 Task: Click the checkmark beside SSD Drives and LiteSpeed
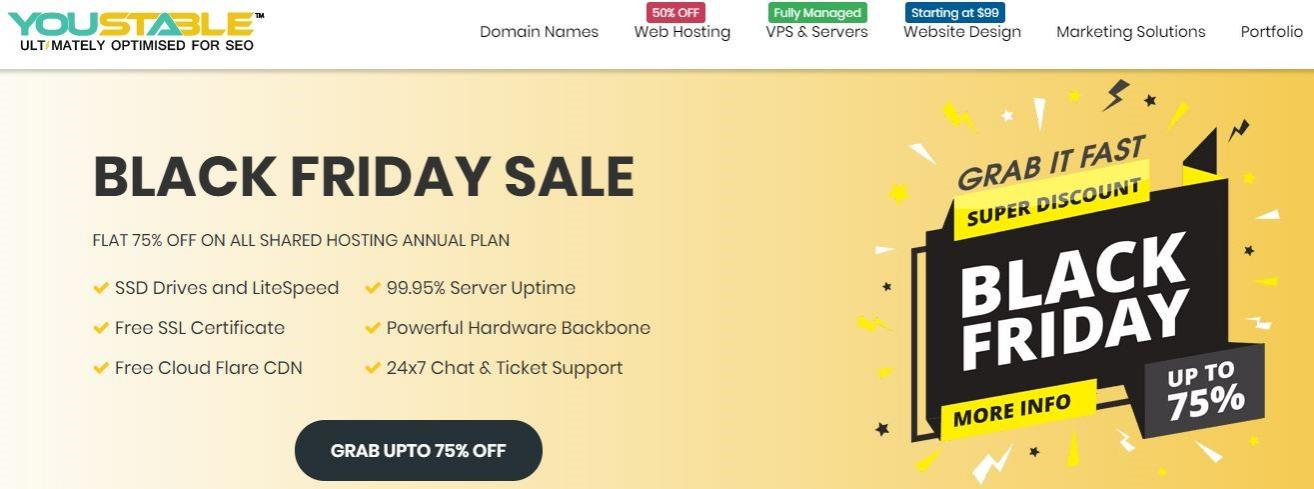coord(101,288)
